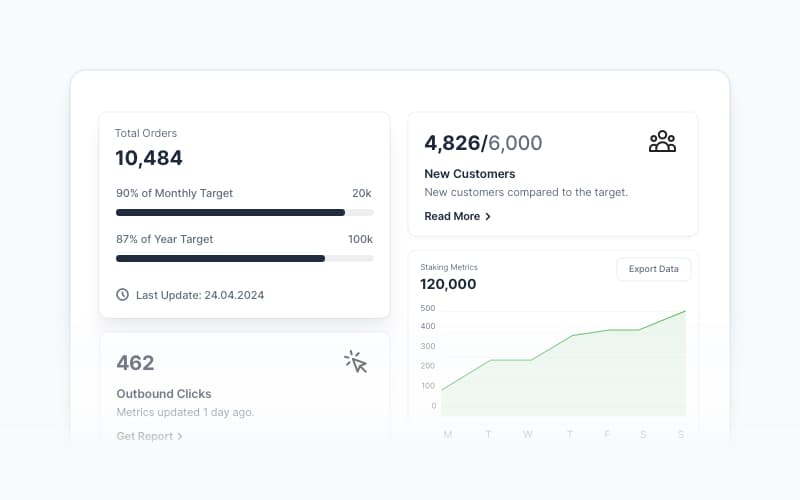Click the New Customers heading
The image size is (800, 500).
pos(470,174)
